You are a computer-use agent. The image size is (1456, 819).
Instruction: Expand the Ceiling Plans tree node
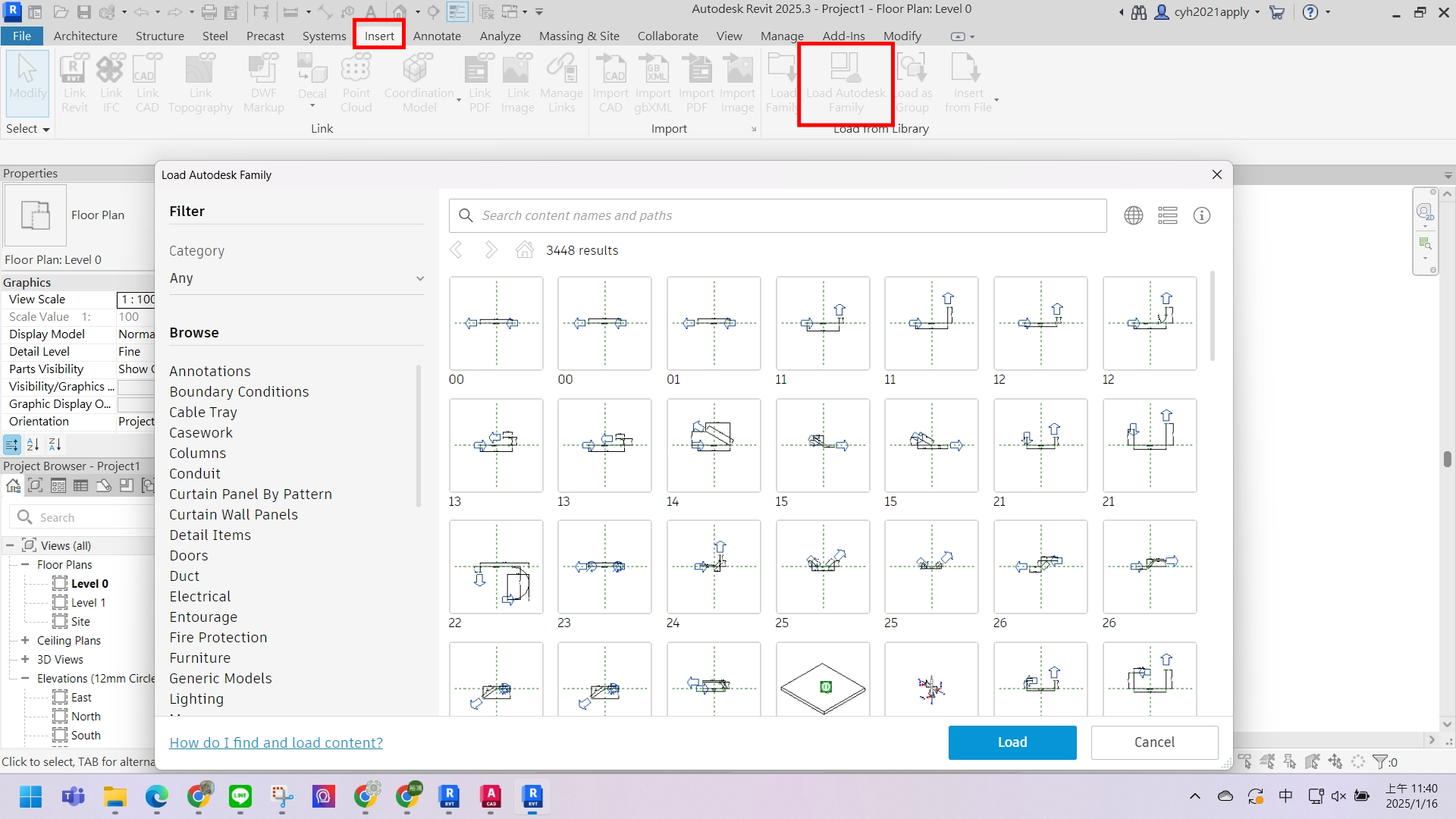tap(25, 640)
